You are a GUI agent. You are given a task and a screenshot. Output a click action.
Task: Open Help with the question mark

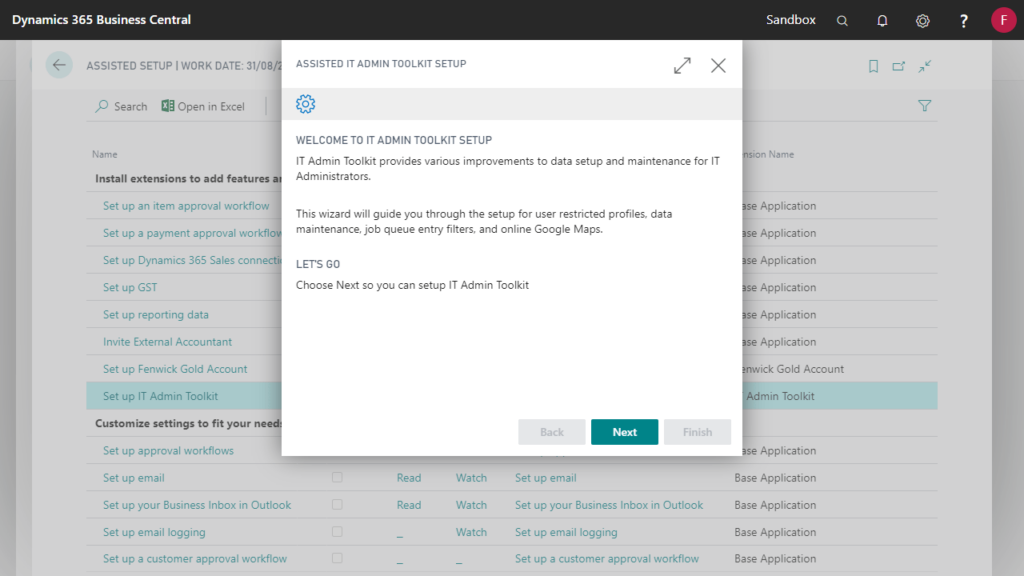[961, 20]
